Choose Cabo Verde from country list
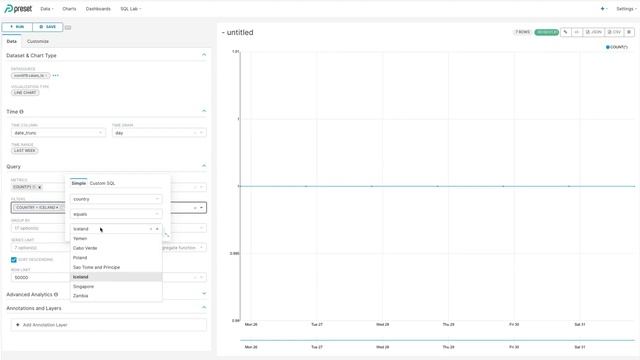The image size is (640, 360). click(116, 248)
